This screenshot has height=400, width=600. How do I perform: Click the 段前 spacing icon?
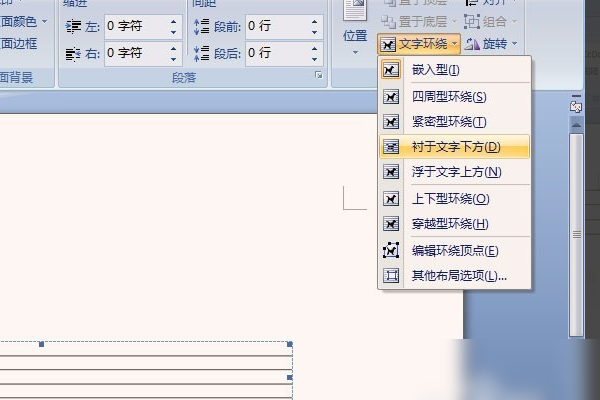pos(201,26)
